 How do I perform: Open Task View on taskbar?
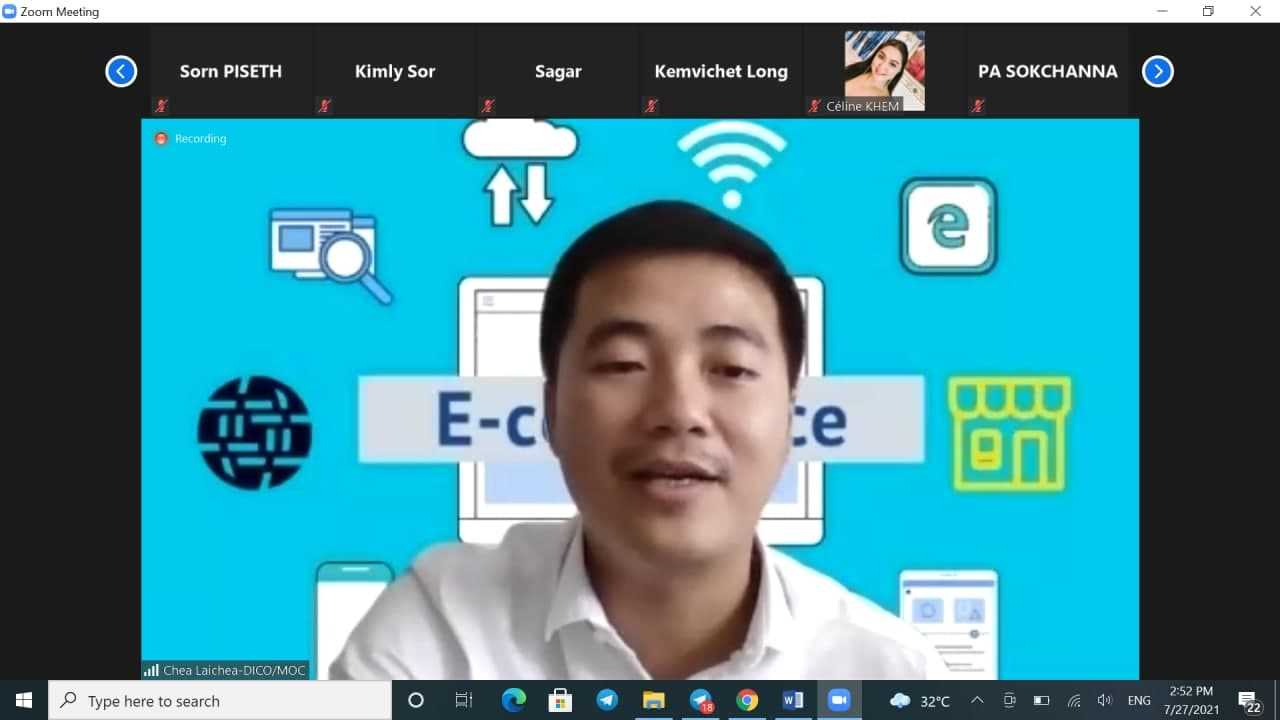[x=463, y=700]
